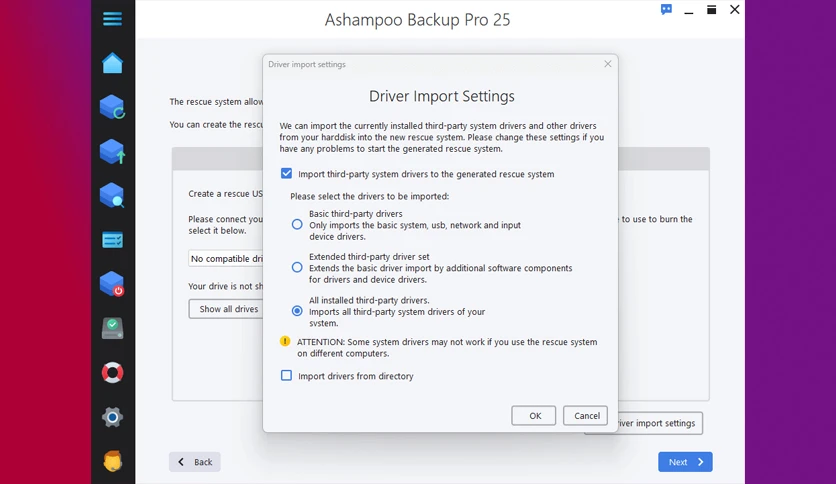This screenshot has height=484, width=836.
Task: Uncheck Import third-party system drivers checkbox
Action: click(287, 174)
